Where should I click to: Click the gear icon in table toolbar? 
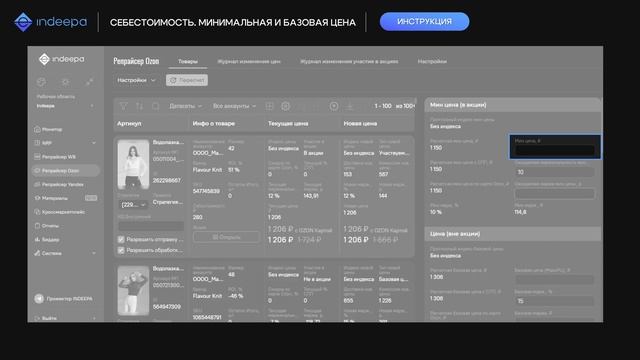[x=286, y=106]
